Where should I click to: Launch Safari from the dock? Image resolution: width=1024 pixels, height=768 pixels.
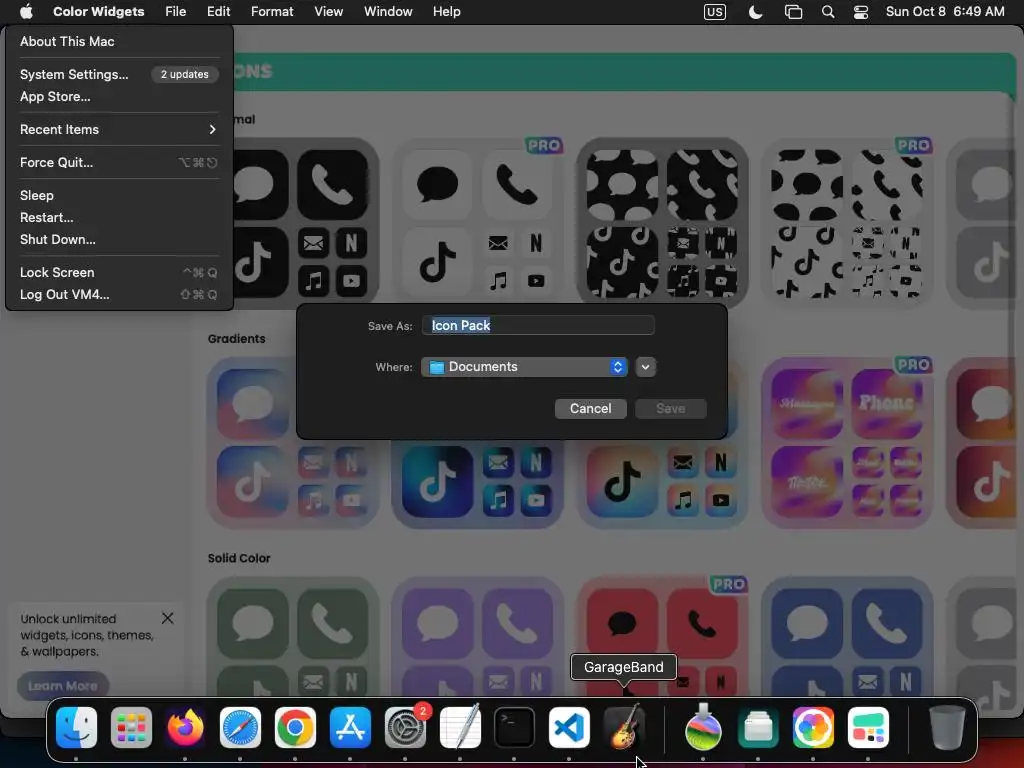[240, 728]
